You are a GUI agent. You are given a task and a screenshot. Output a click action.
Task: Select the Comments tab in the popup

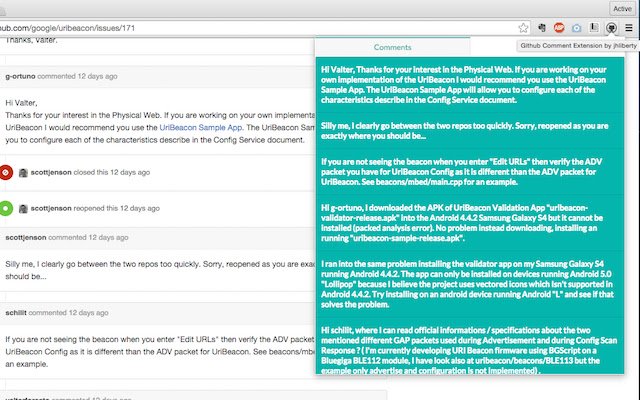(x=392, y=47)
